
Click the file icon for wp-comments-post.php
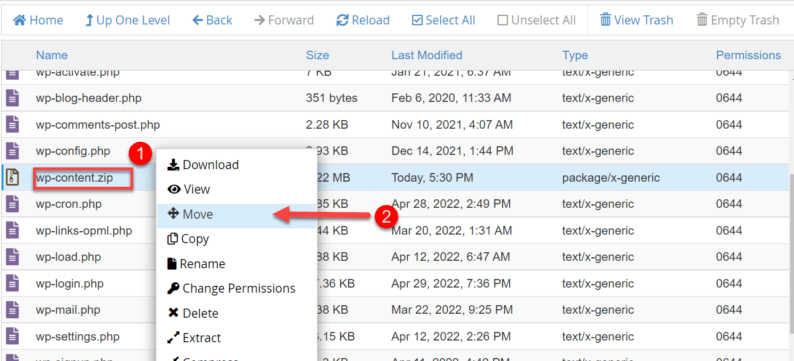click(x=13, y=124)
